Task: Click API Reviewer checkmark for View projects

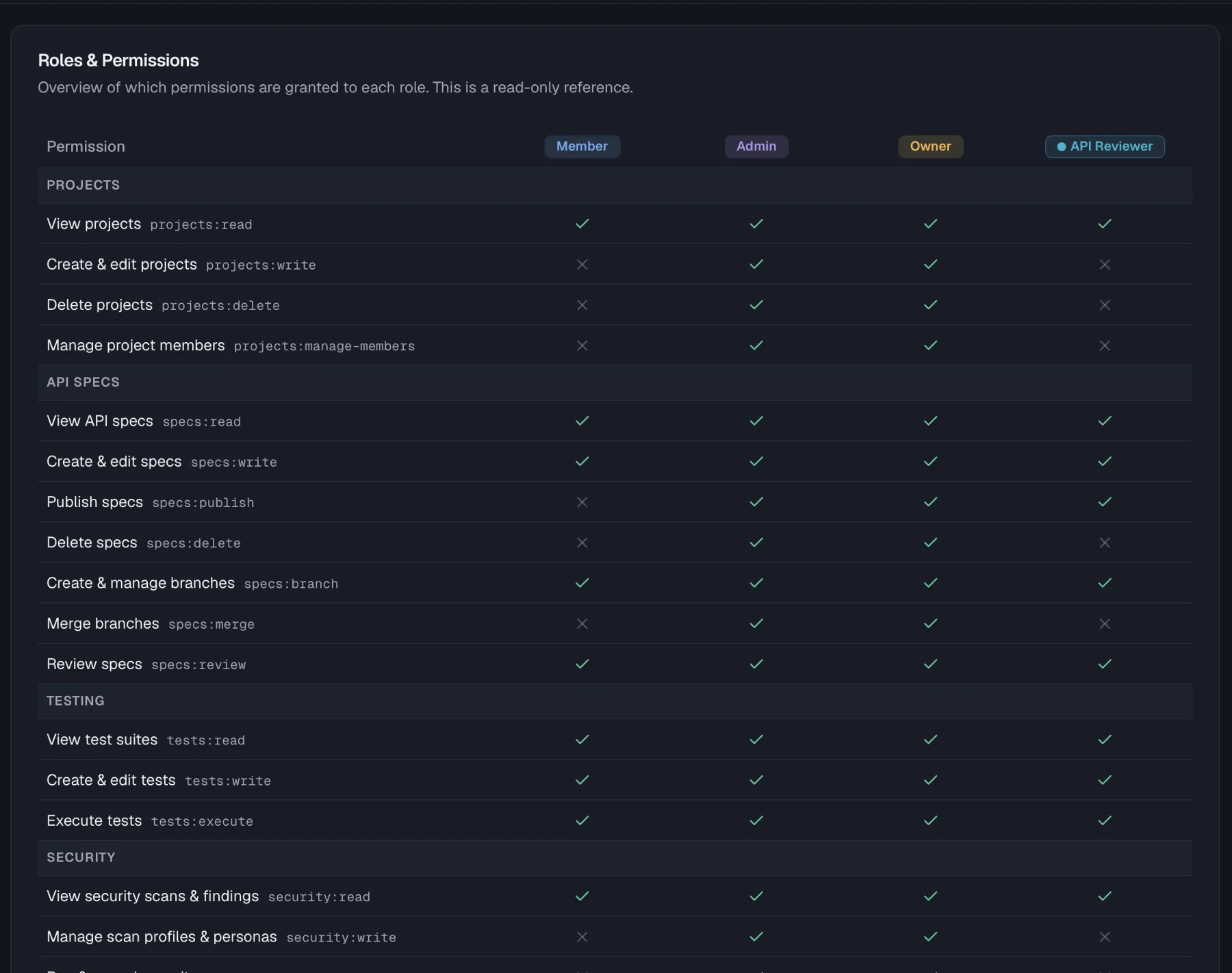Action: pyautogui.click(x=1105, y=224)
